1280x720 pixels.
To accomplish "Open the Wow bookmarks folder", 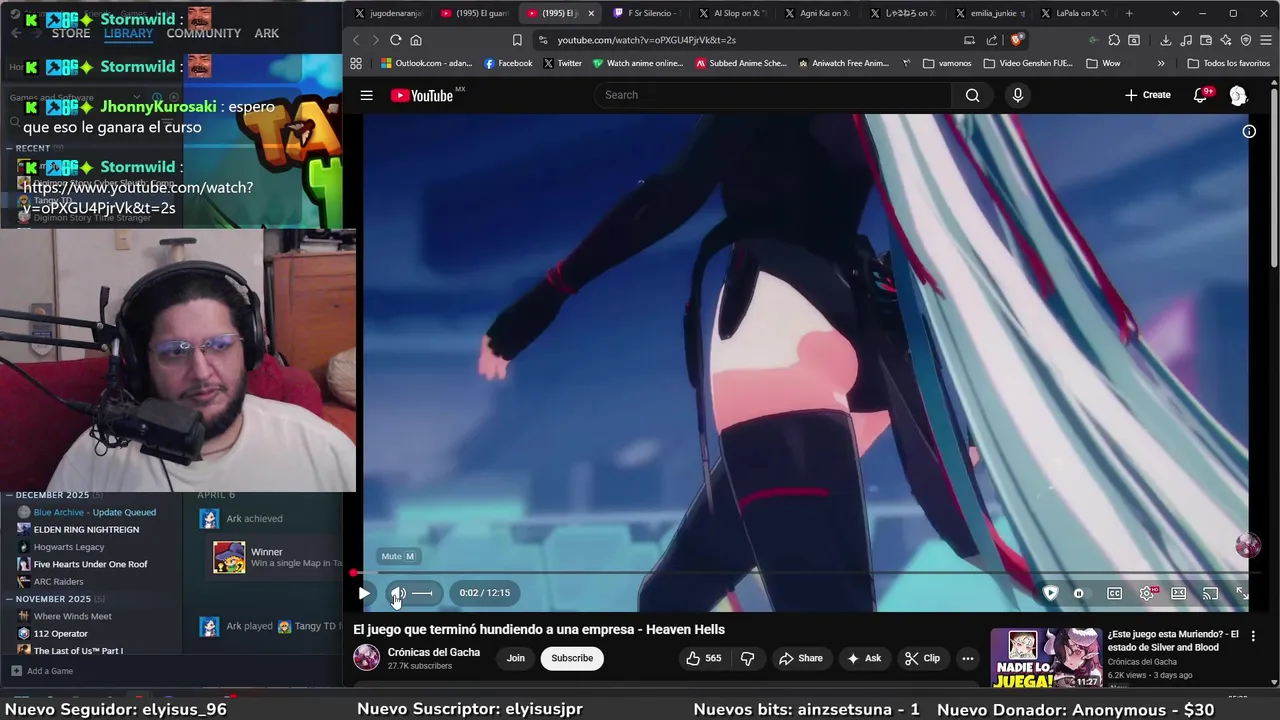I will 1102,63.
